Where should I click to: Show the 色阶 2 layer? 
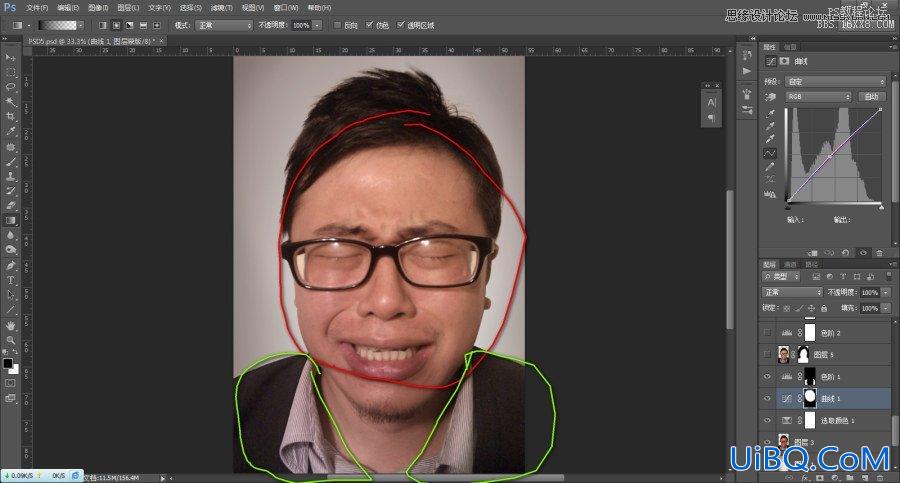(767, 333)
